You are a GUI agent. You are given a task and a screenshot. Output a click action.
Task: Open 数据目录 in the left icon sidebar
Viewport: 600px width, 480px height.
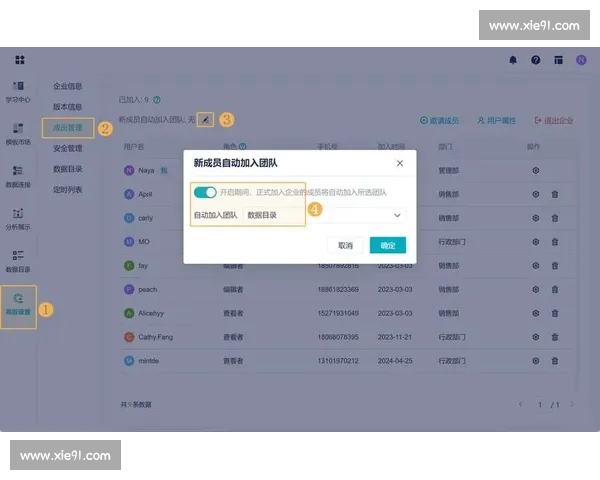(18, 262)
